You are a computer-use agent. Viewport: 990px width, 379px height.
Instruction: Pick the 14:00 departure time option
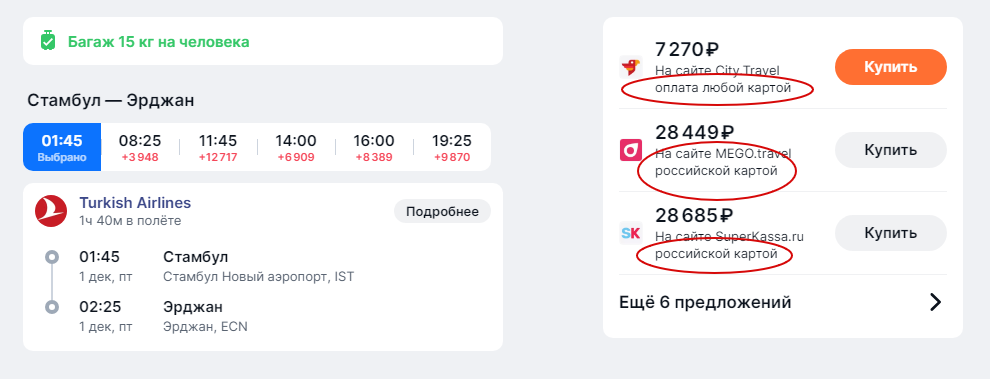pos(295,147)
